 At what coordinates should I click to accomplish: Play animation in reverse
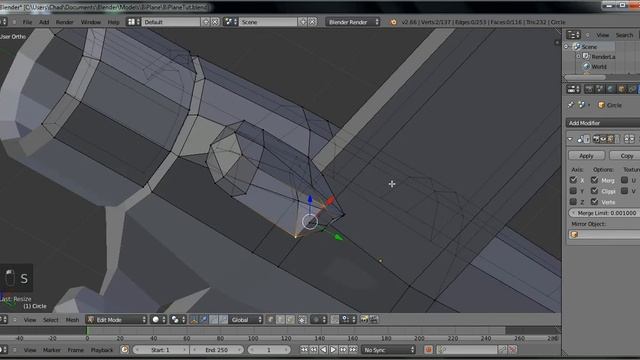[x=324, y=350]
